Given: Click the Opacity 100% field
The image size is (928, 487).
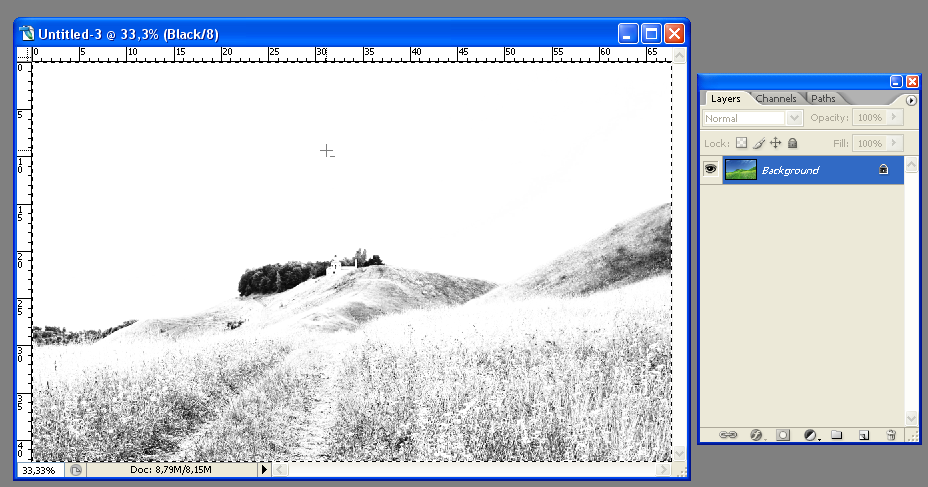Looking at the screenshot, I should (x=870, y=117).
